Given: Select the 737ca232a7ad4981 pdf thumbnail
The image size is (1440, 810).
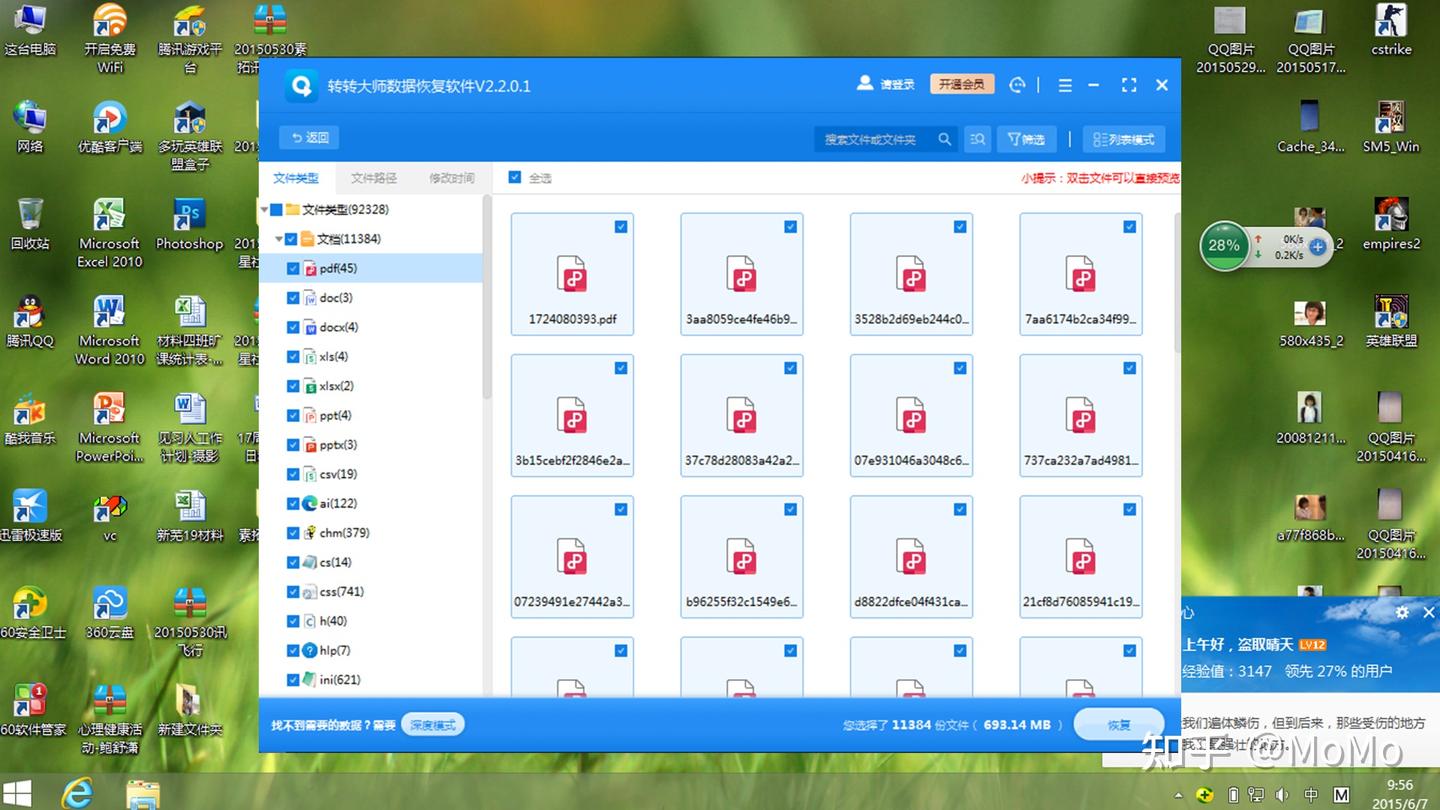Looking at the screenshot, I should (x=1081, y=415).
